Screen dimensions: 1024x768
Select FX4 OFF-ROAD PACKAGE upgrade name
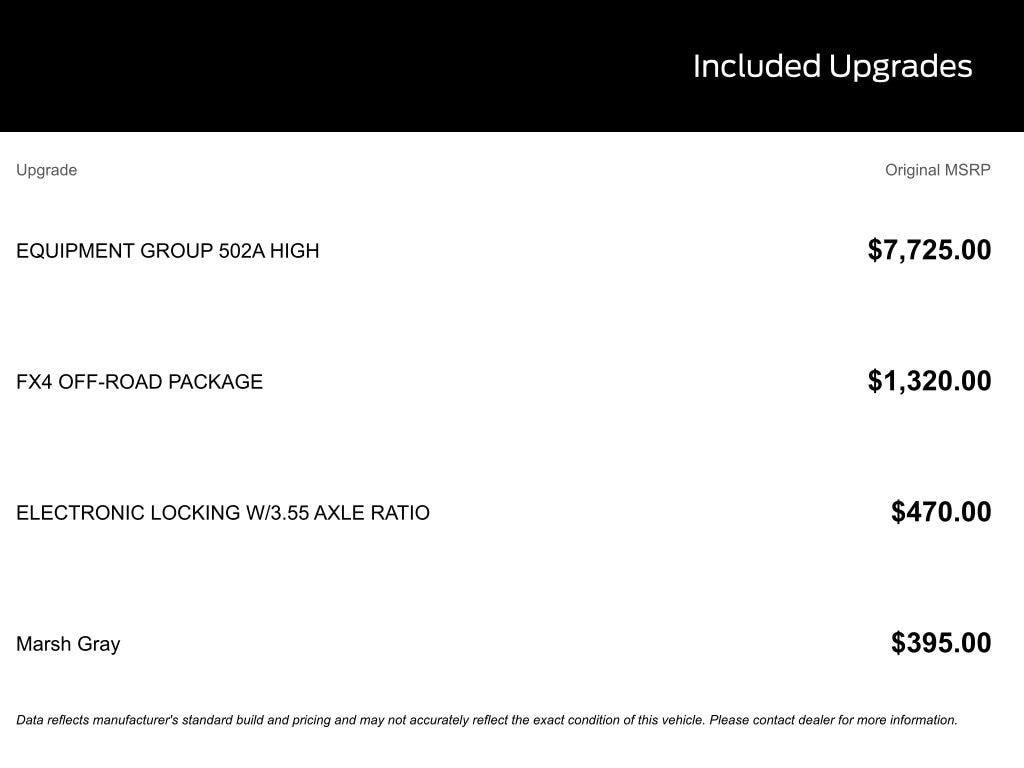pos(139,382)
